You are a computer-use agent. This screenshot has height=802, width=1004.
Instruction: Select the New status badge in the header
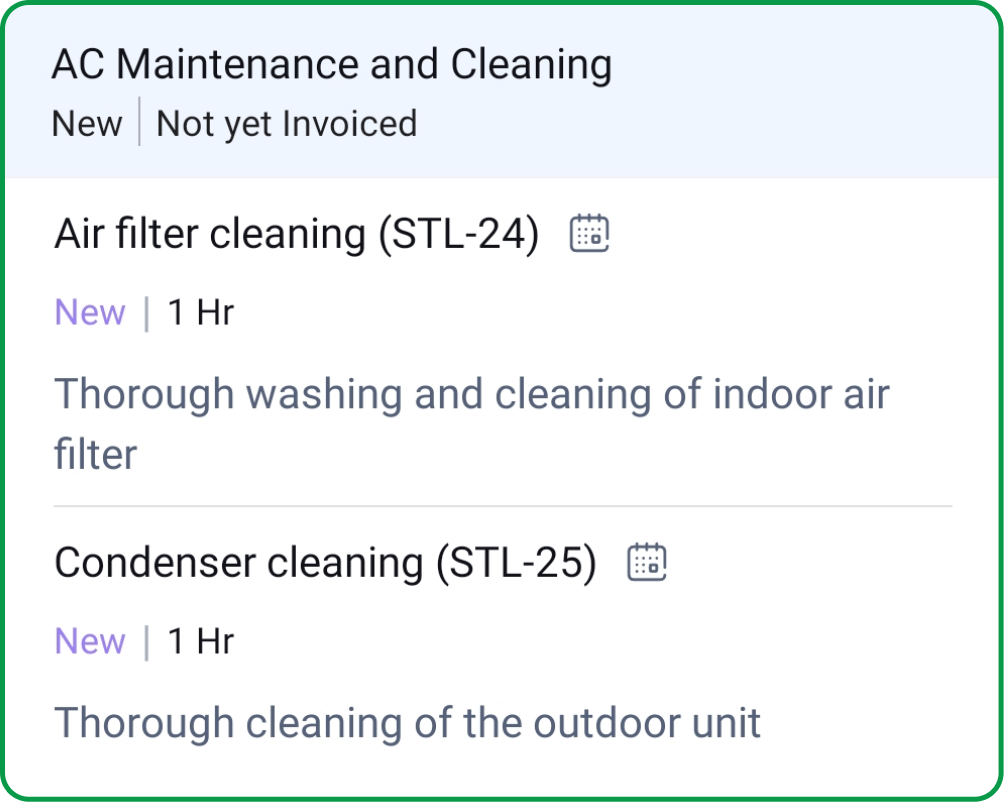(x=86, y=123)
